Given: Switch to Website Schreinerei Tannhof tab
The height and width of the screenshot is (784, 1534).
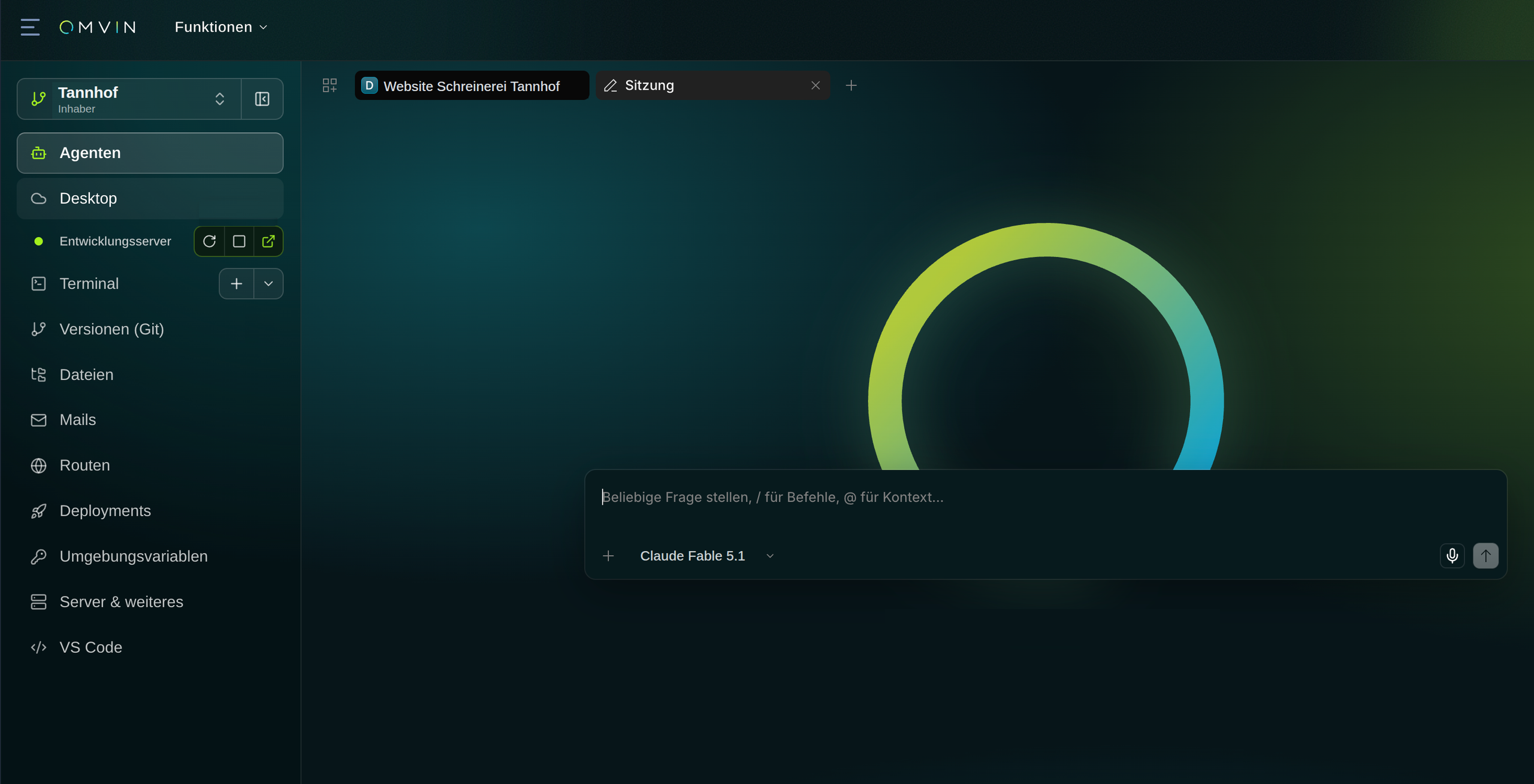Looking at the screenshot, I should (x=472, y=86).
